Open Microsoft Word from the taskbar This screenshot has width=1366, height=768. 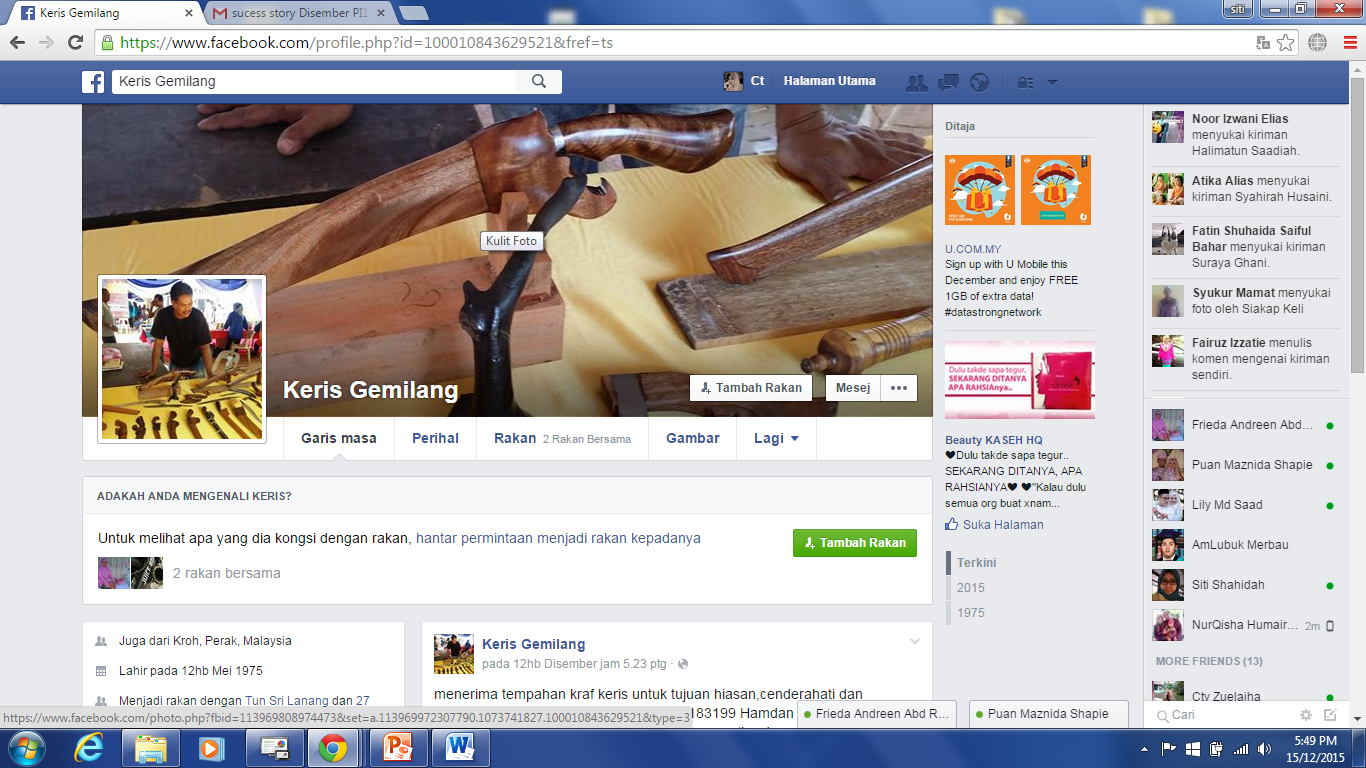pyautogui.click(x=461, y=747)
